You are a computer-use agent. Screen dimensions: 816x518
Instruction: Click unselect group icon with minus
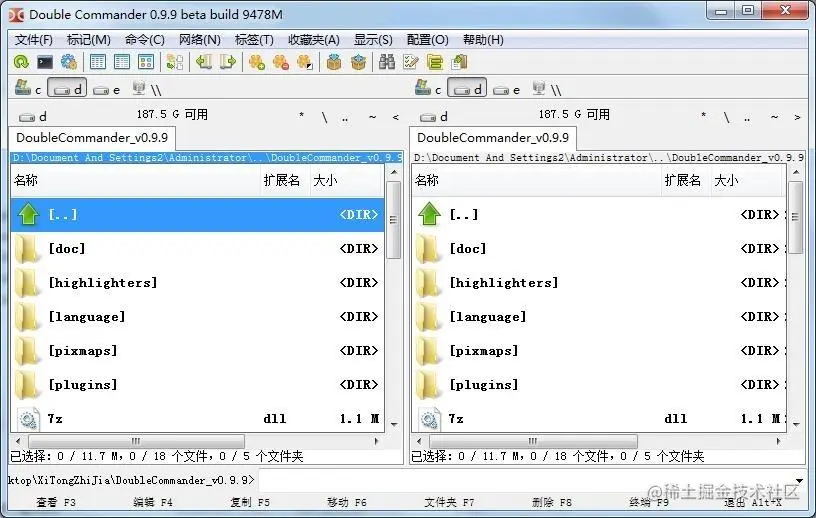pyautogui.click(x=280, y=62)
